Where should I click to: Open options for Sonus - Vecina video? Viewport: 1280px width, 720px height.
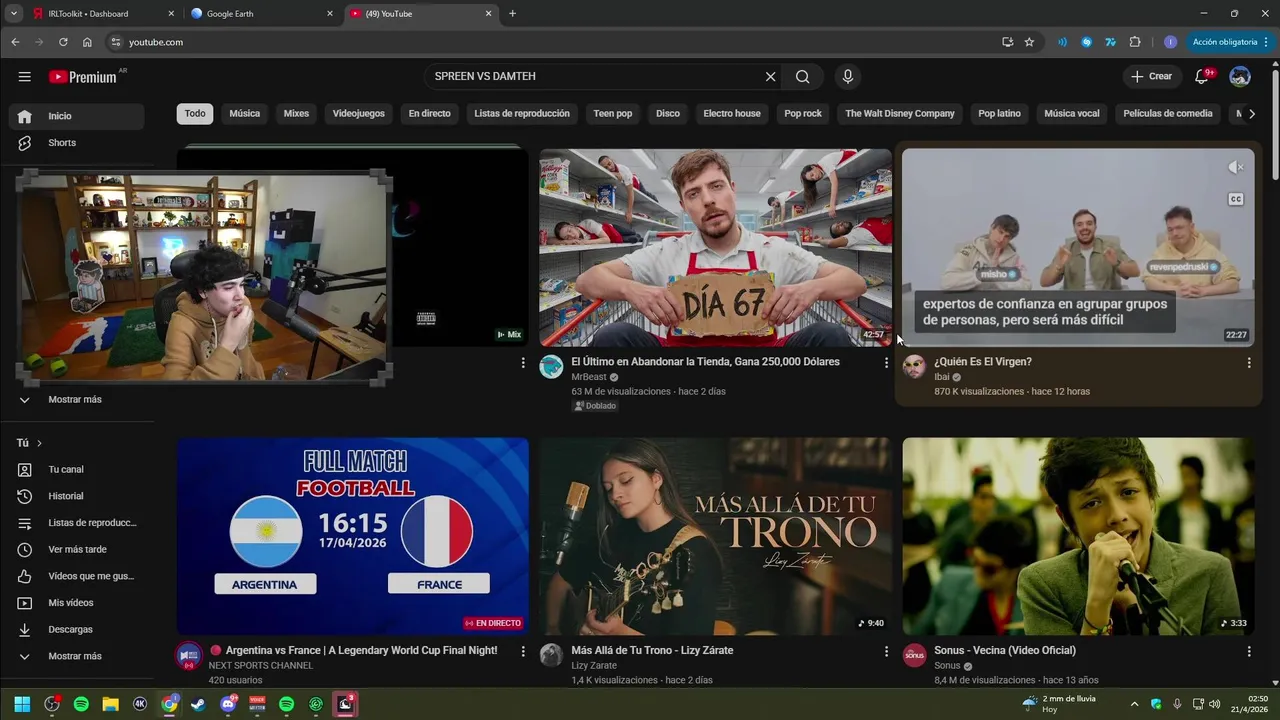click(1249, 651)
